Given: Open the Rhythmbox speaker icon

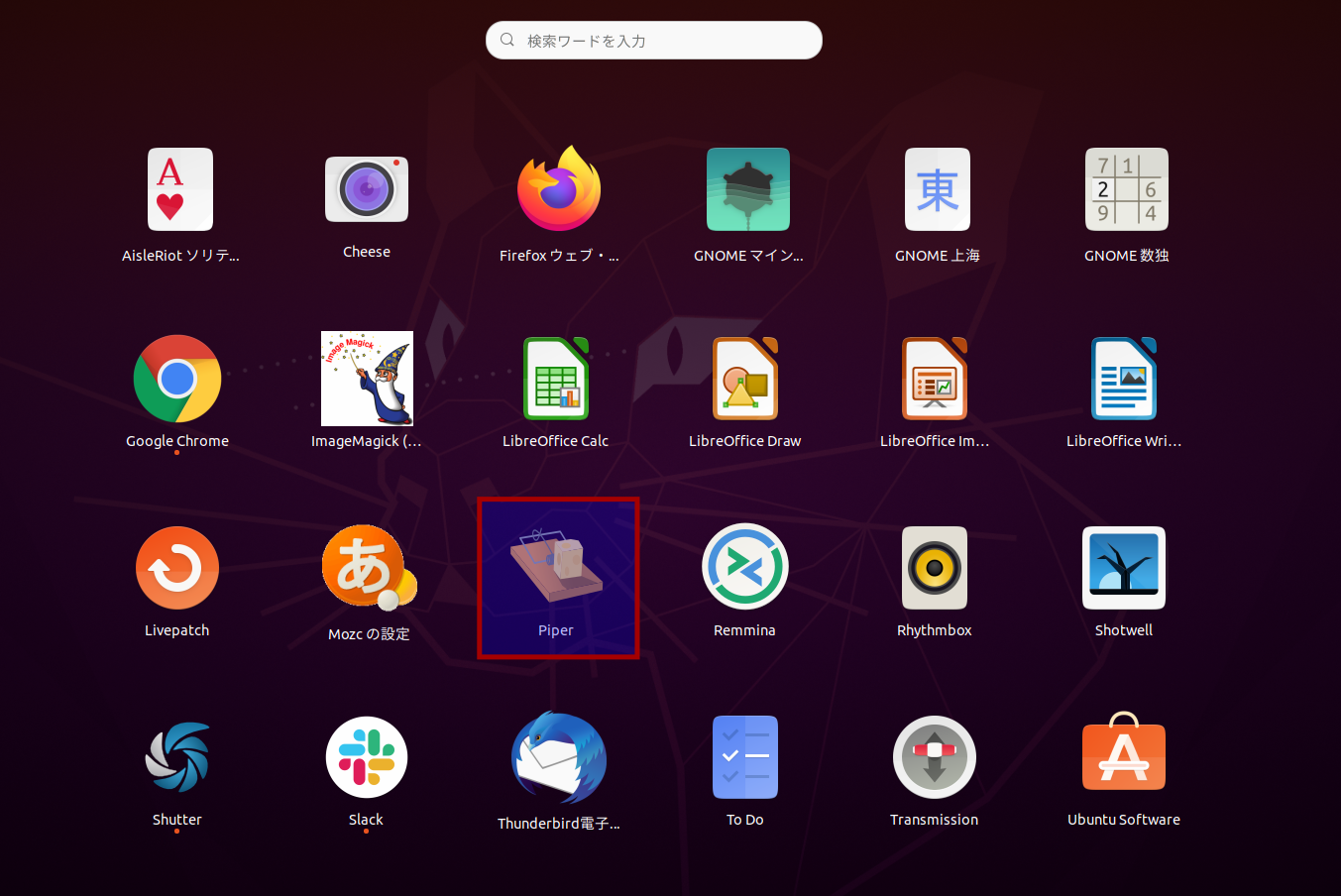Looking at the screenshot, I should click(935, 568).
